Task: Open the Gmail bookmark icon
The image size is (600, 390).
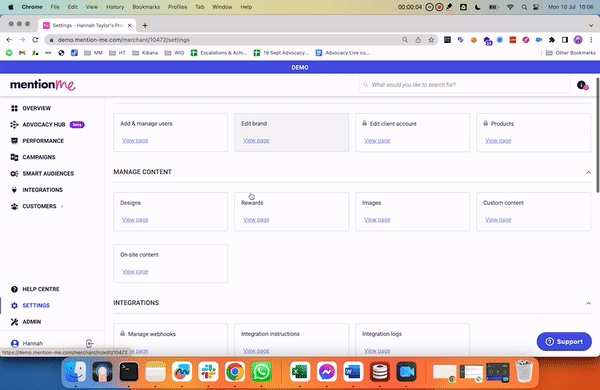Action: (22, 53)
